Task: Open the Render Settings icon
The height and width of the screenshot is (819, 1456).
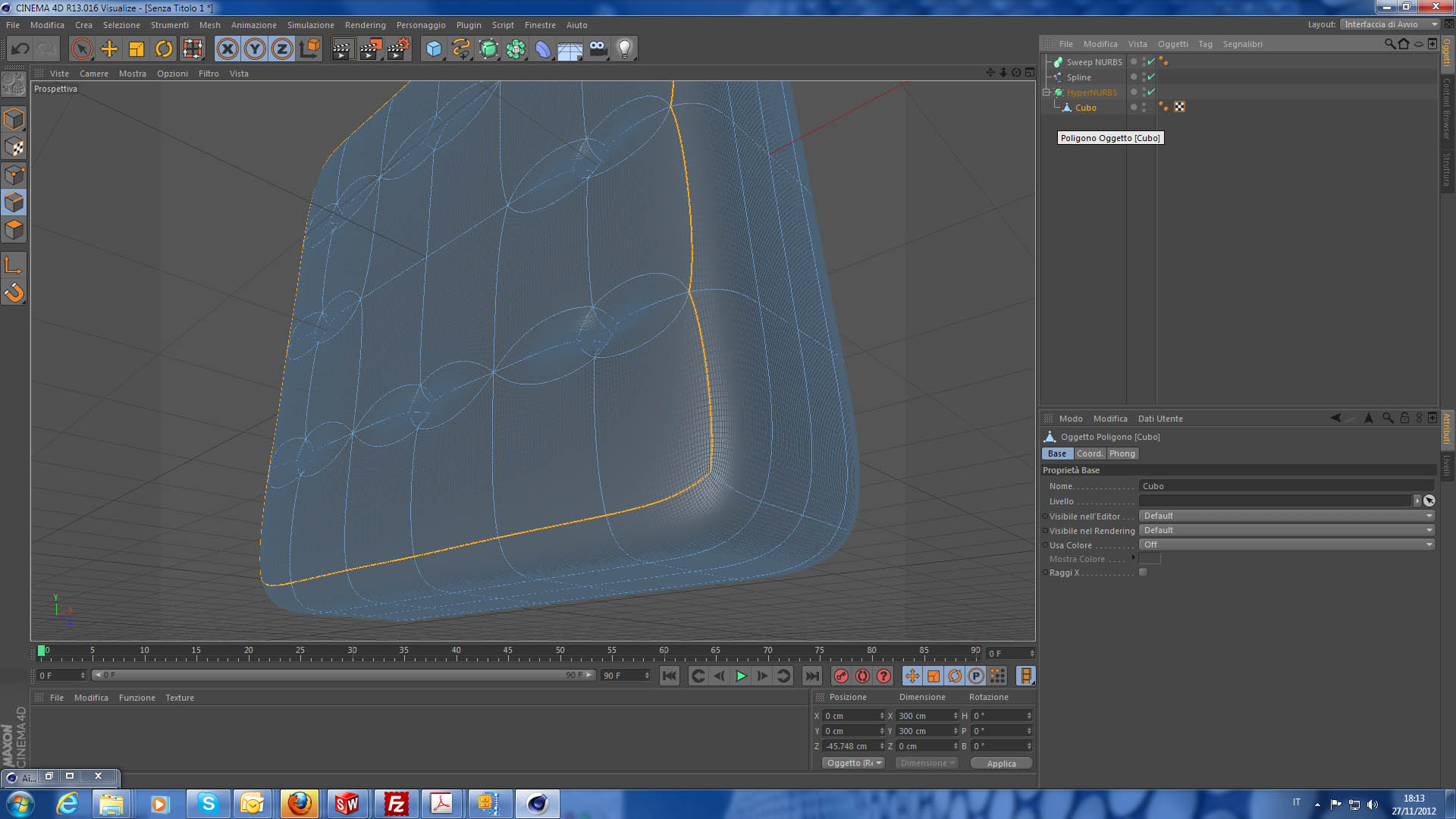Action: [x=398, y=49]
